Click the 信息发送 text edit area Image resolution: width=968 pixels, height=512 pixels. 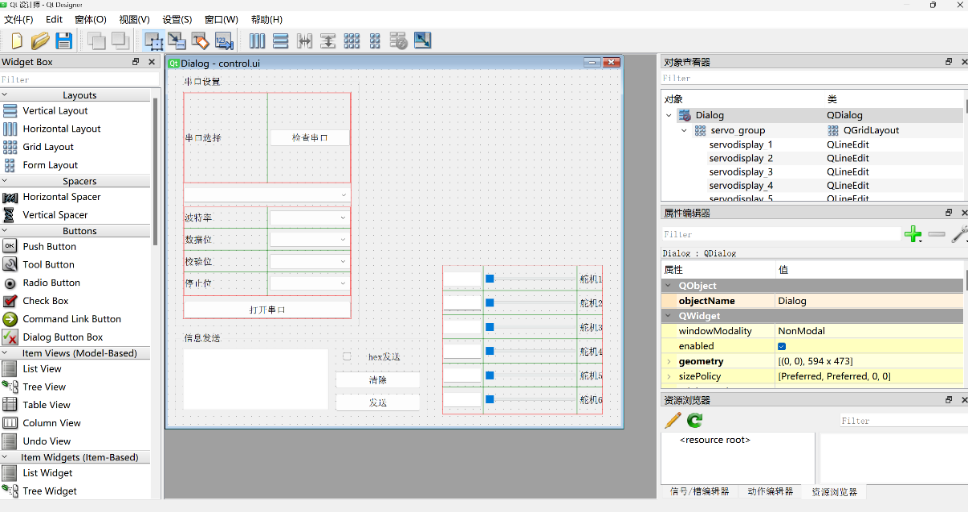256,379
